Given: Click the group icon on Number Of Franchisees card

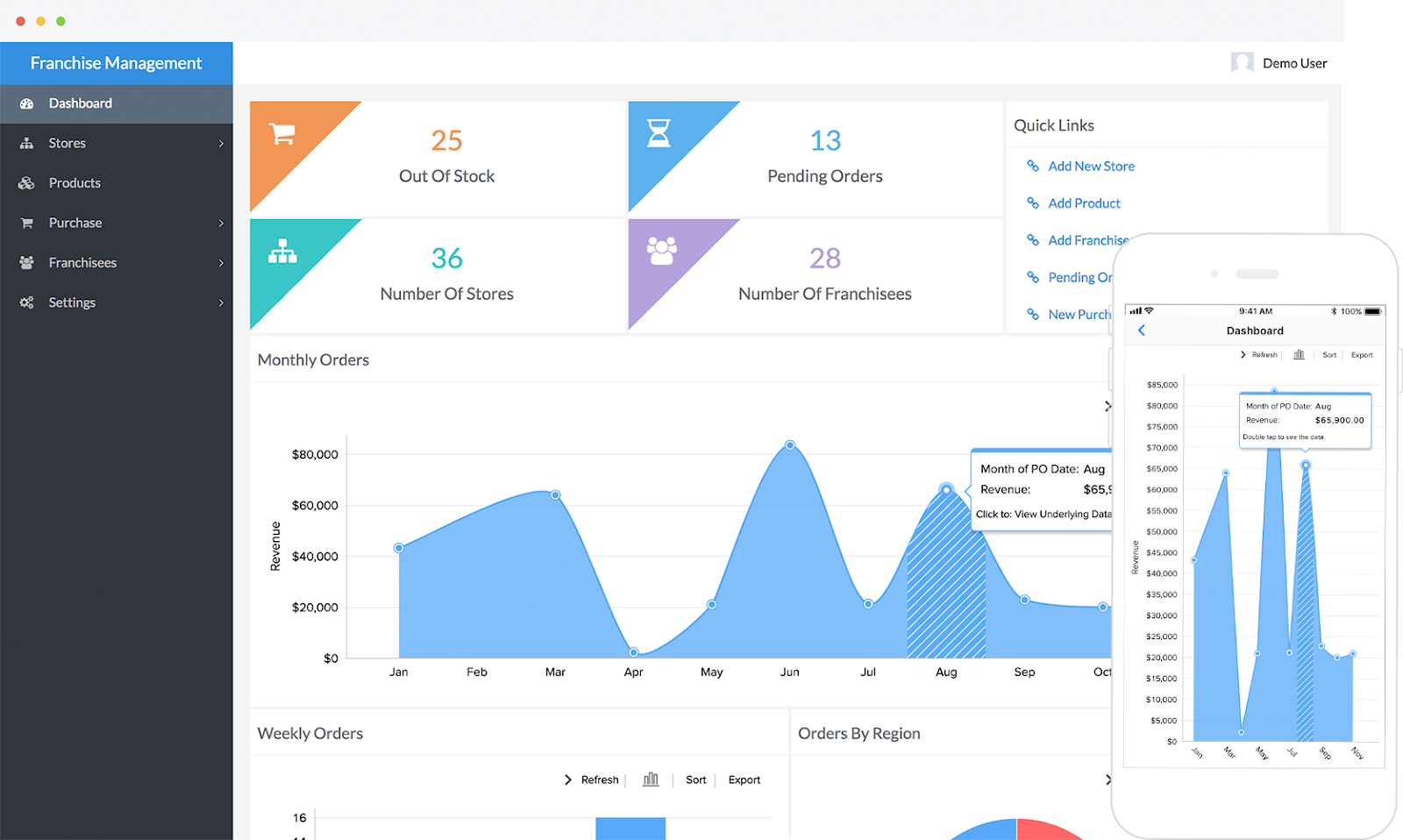Looking at the screenshot, I should (x=661, y=251).
